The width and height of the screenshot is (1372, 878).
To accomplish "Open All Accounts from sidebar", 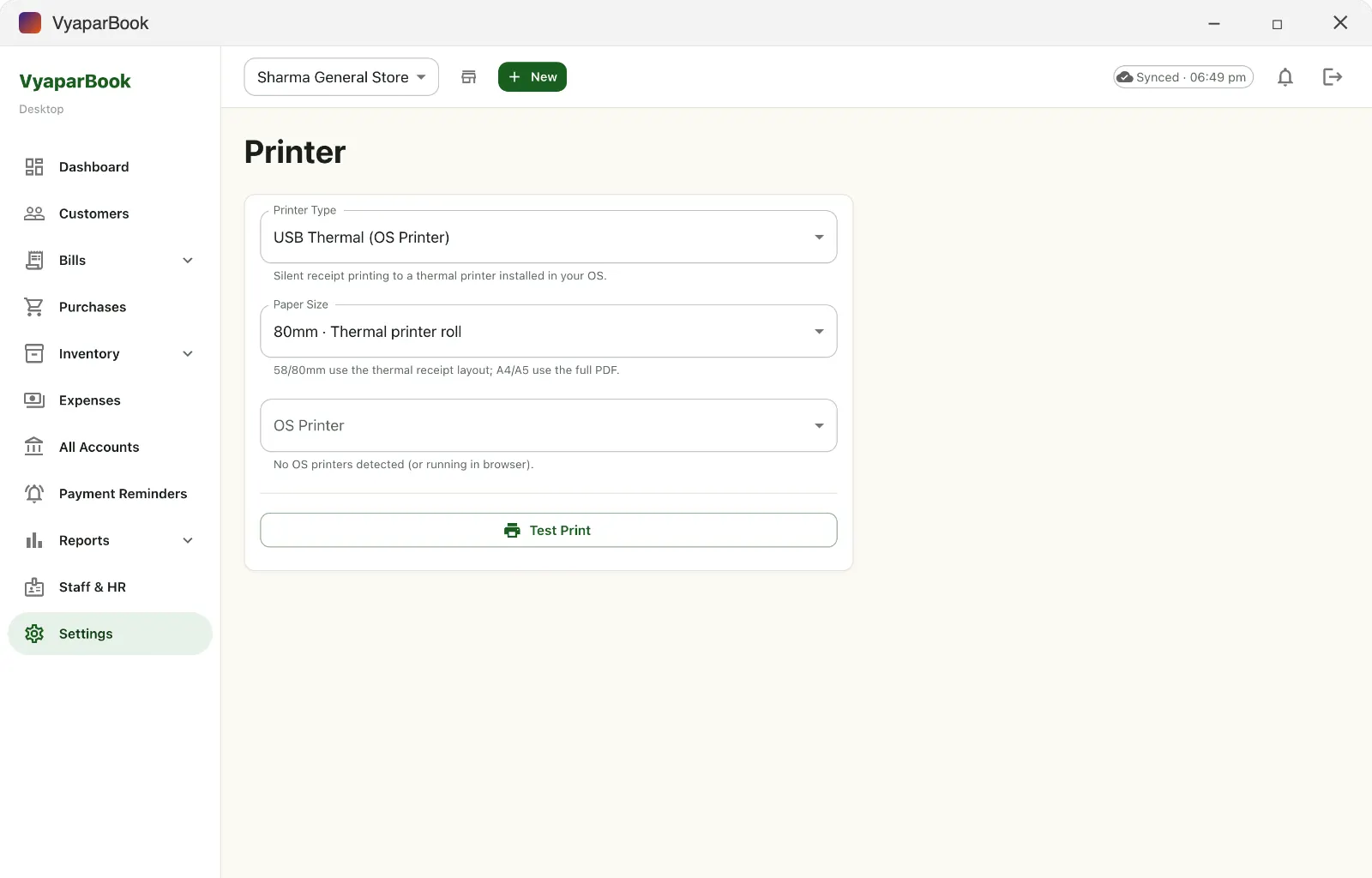I will click(x=110, y=447).
